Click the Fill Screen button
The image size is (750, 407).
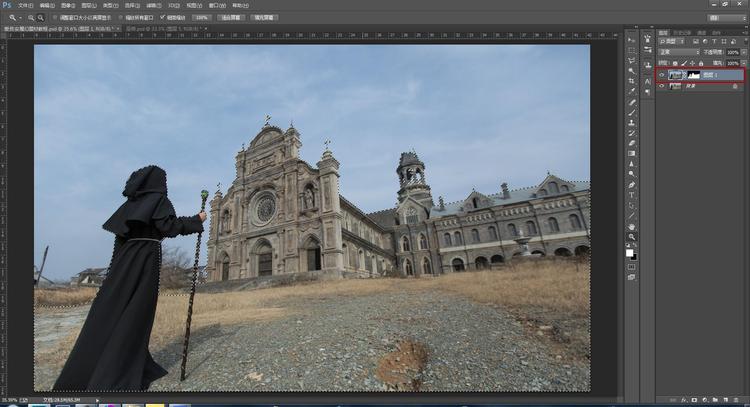coord(264,18)
